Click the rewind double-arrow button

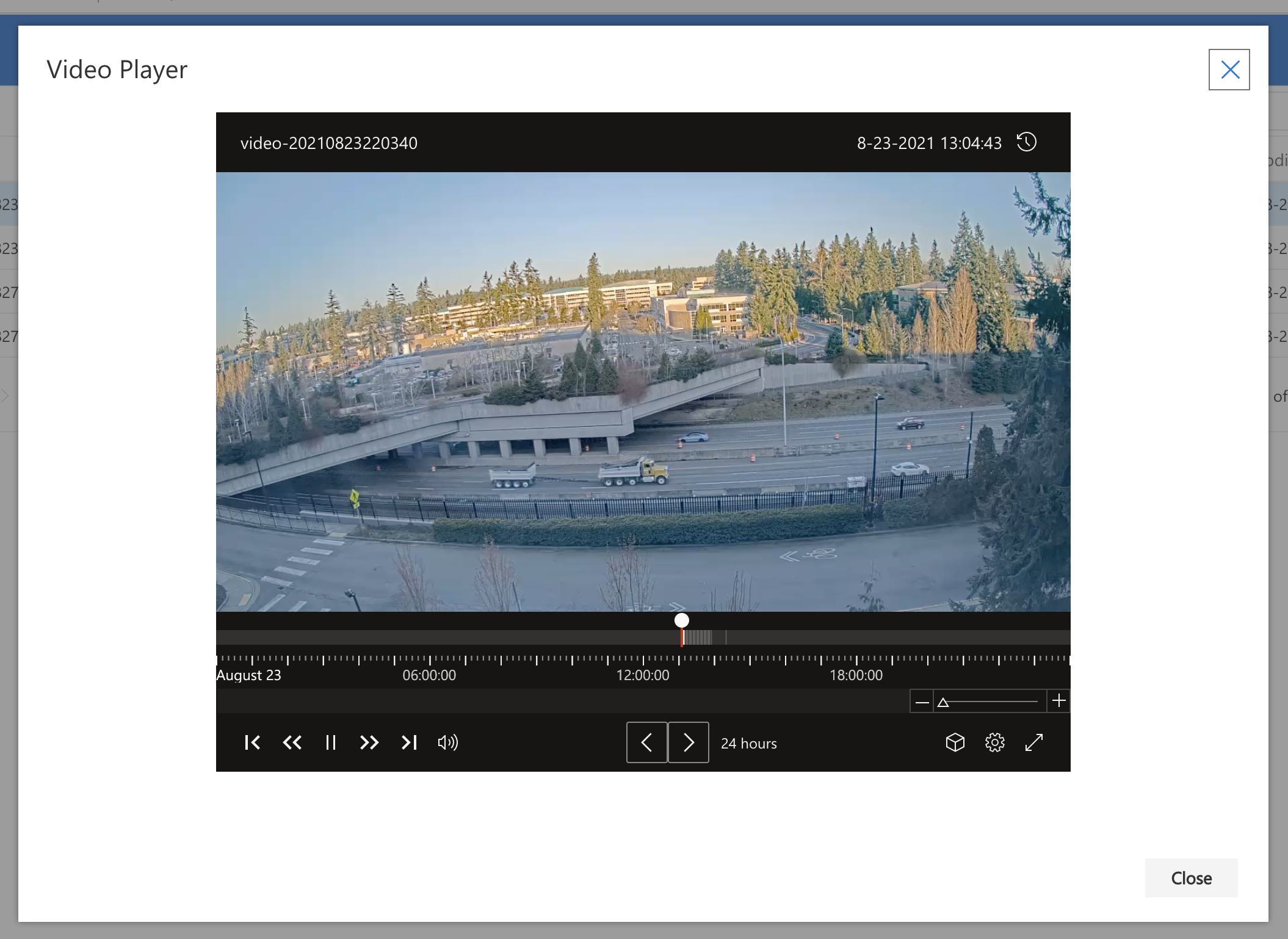click(292, 742)
